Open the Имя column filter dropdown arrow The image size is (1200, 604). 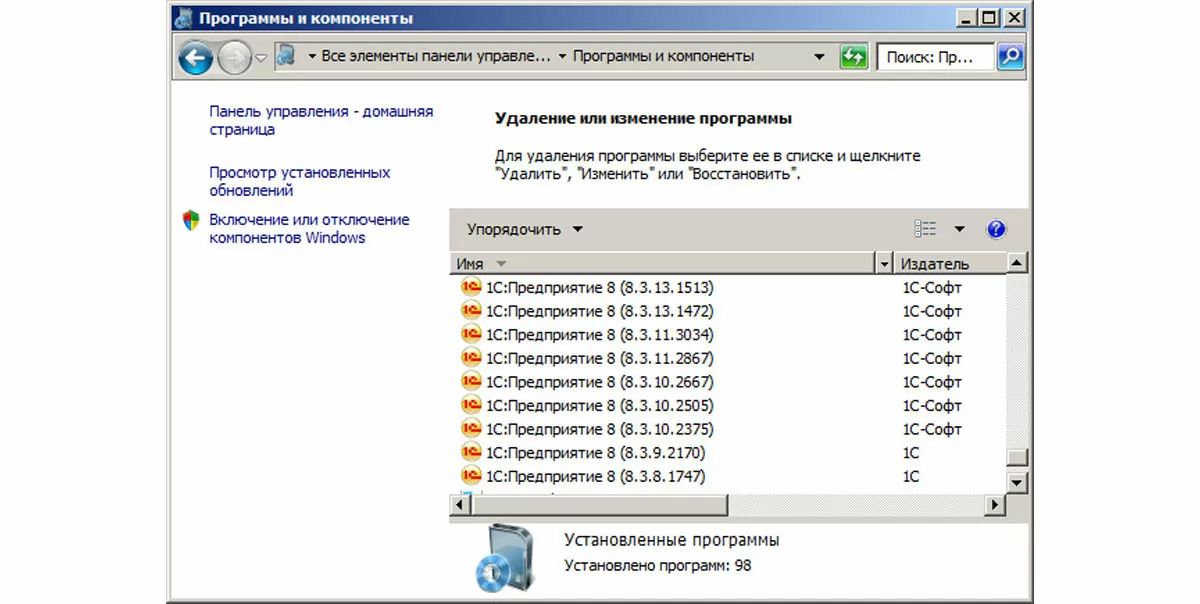tap(883, 264)
